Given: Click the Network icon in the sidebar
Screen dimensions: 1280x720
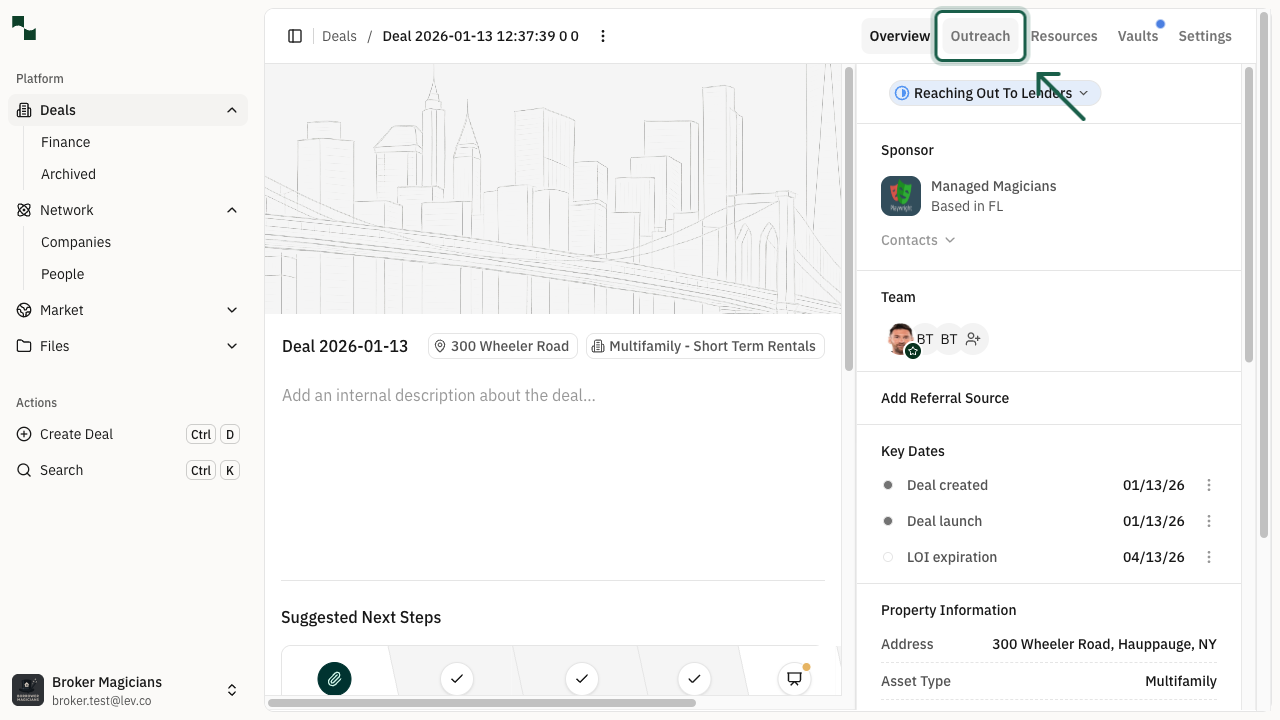Looking at the screenshot, I should (22, 210).
